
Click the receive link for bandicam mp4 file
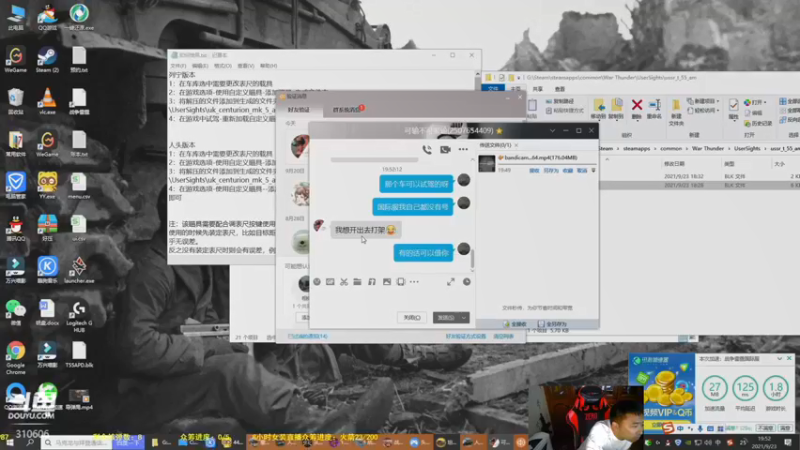click(534, 170)
